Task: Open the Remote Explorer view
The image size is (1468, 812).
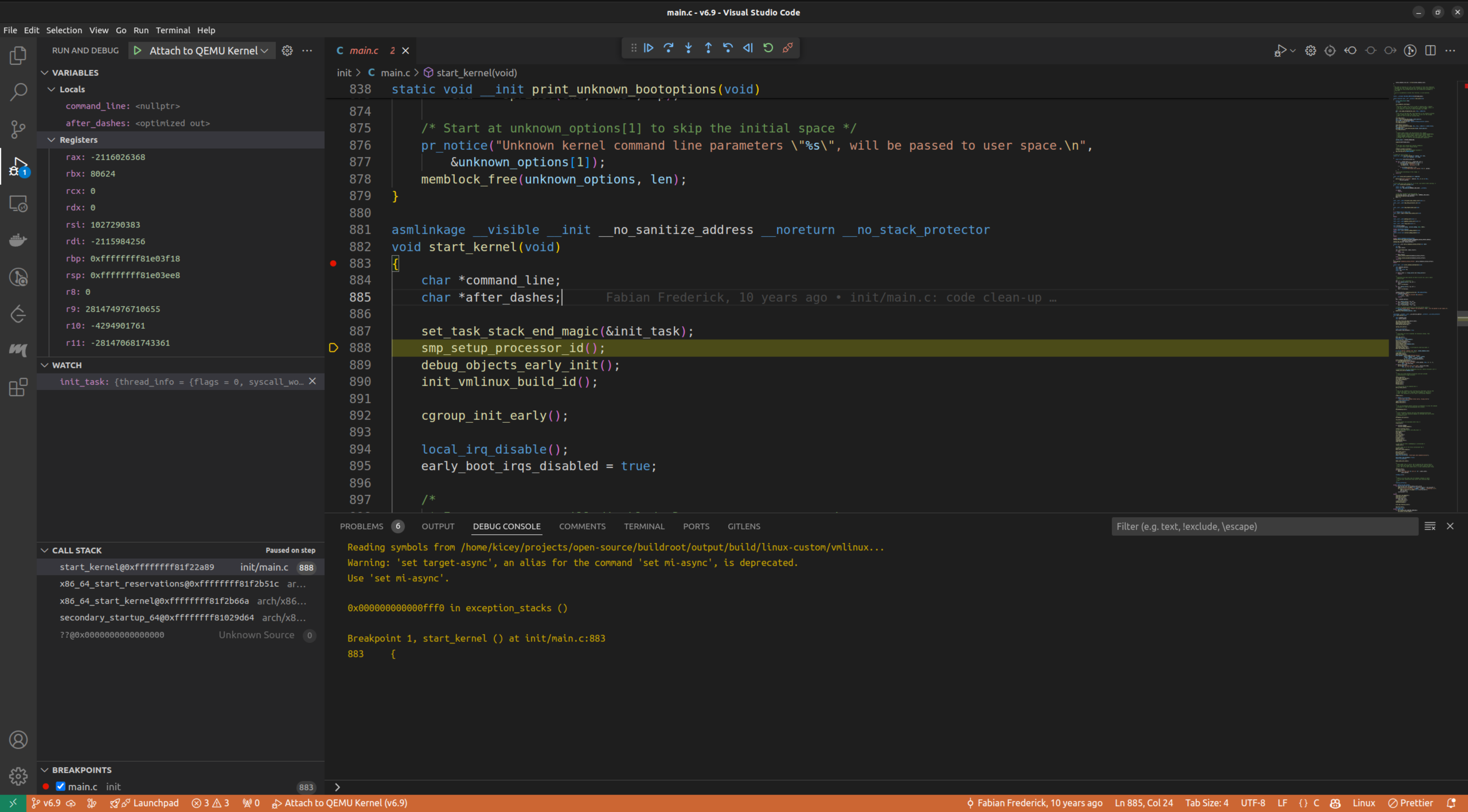Action: pos(18,203)
